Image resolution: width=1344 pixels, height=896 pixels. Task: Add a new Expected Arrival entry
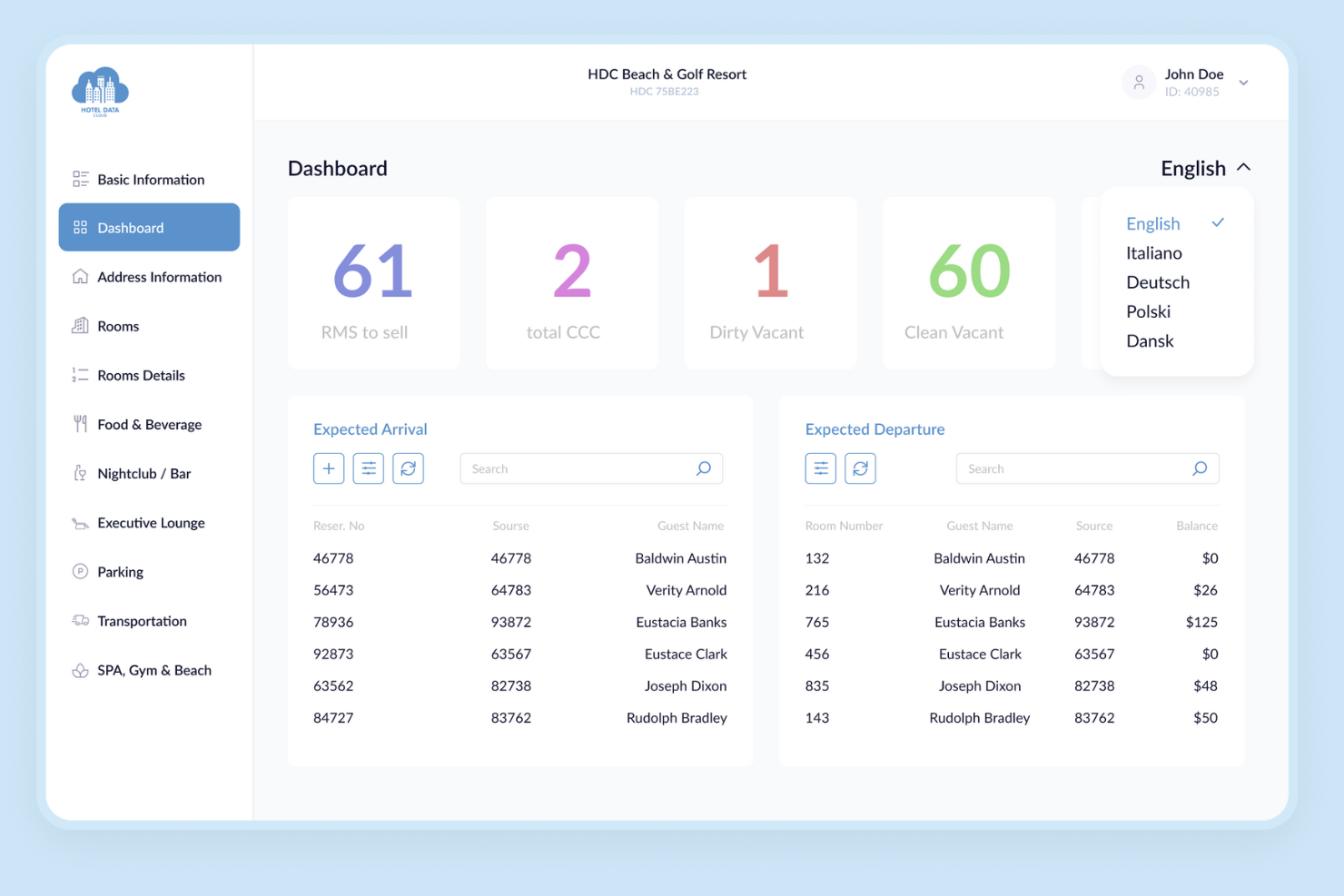click(329, 468)
